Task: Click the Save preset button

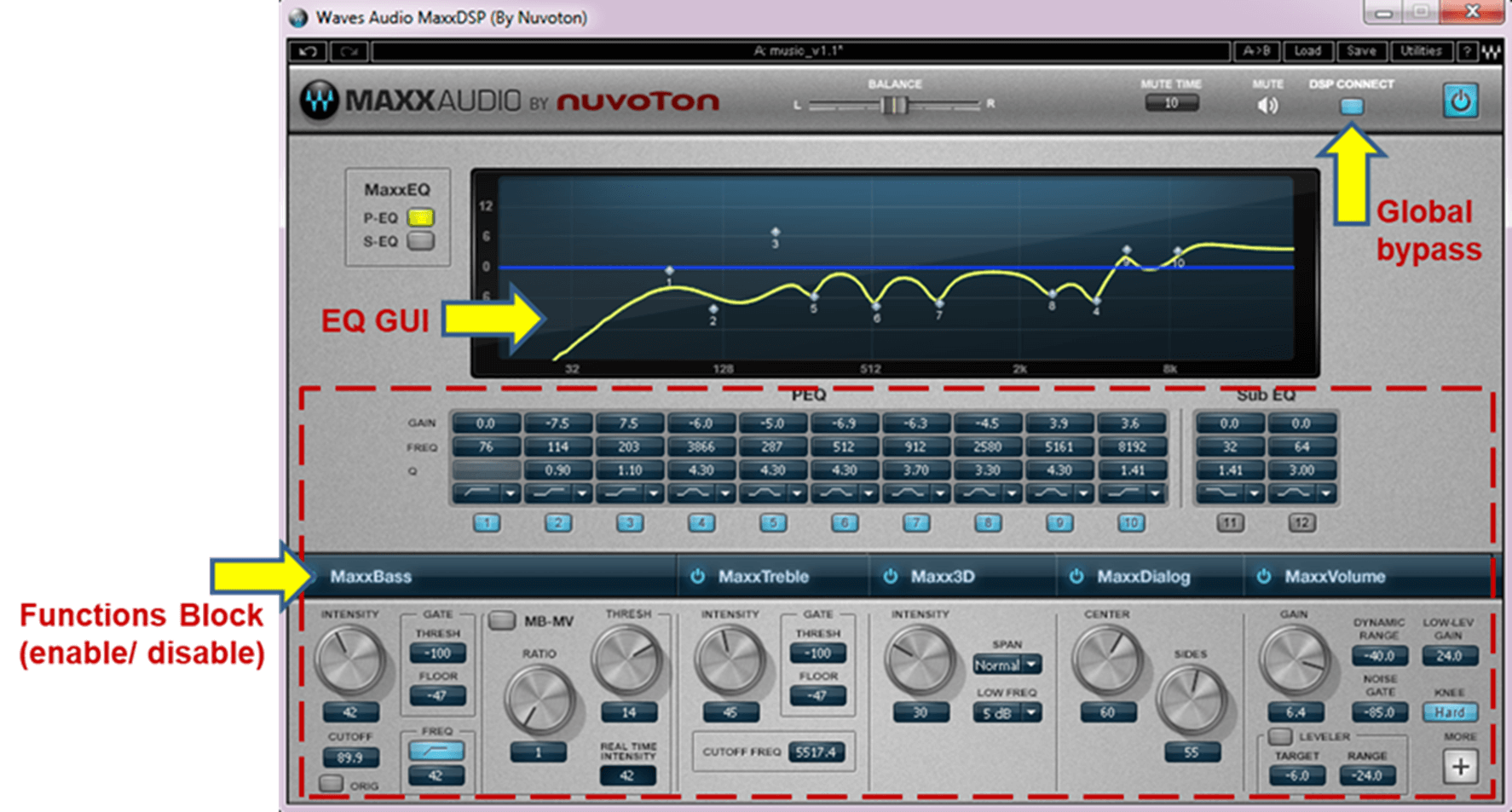Action: click(x=1361, y=52)
